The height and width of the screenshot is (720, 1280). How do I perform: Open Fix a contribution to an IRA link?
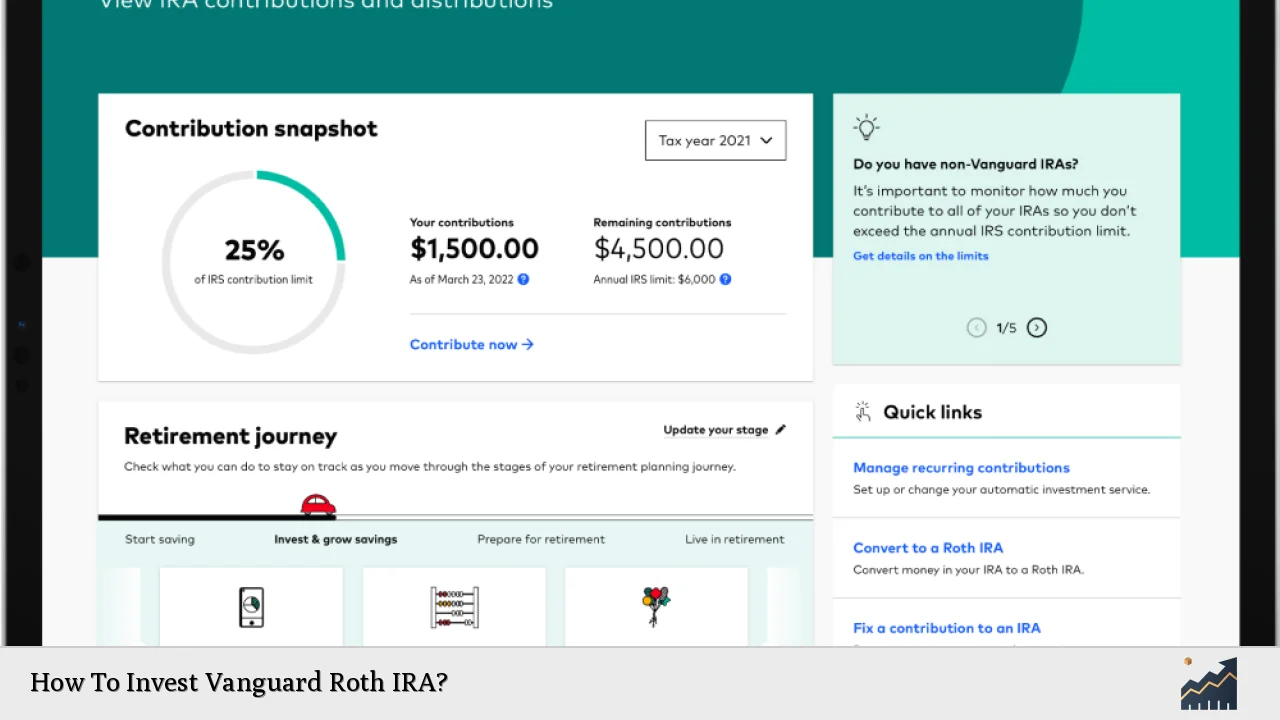coord(947,628)
